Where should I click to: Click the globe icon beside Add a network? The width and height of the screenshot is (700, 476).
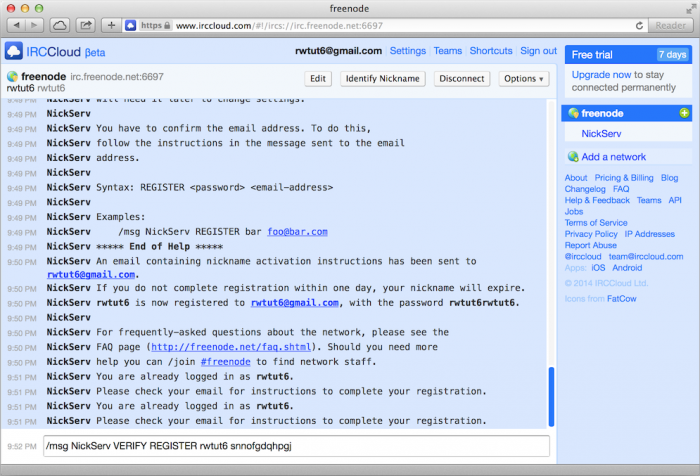573,157
